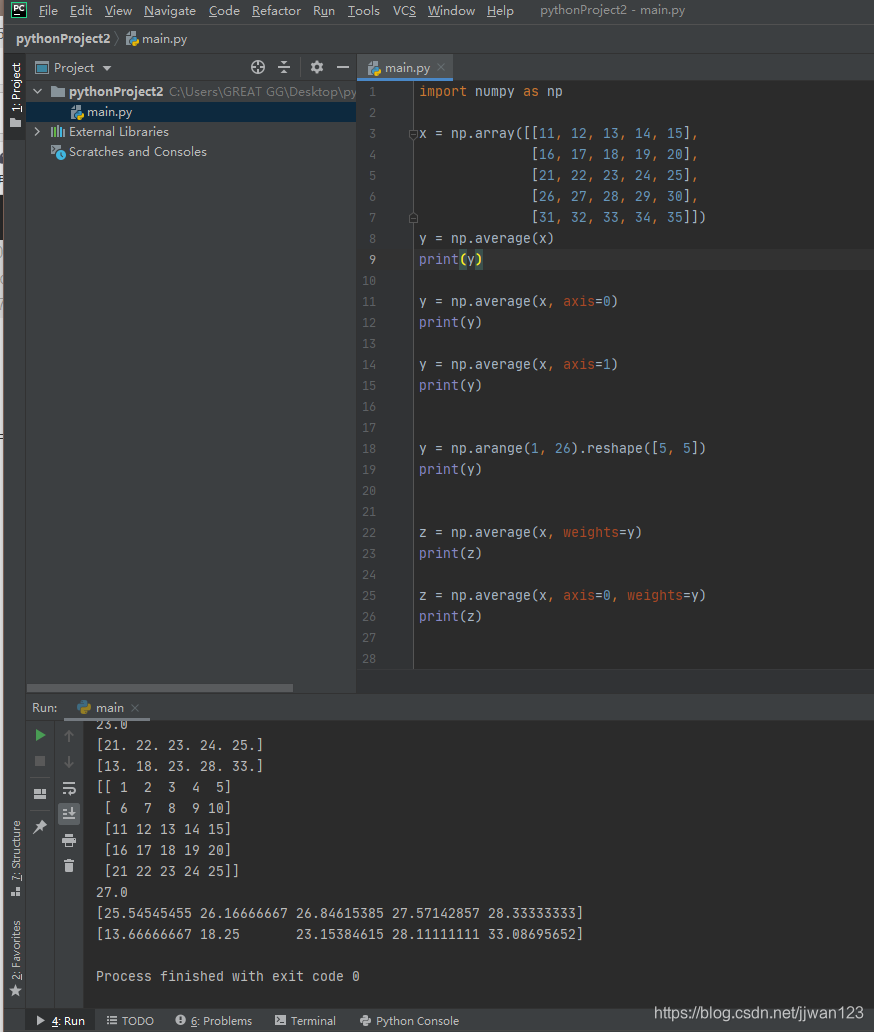Click the PyCharm application logo icon

click(x=18, y=10)
